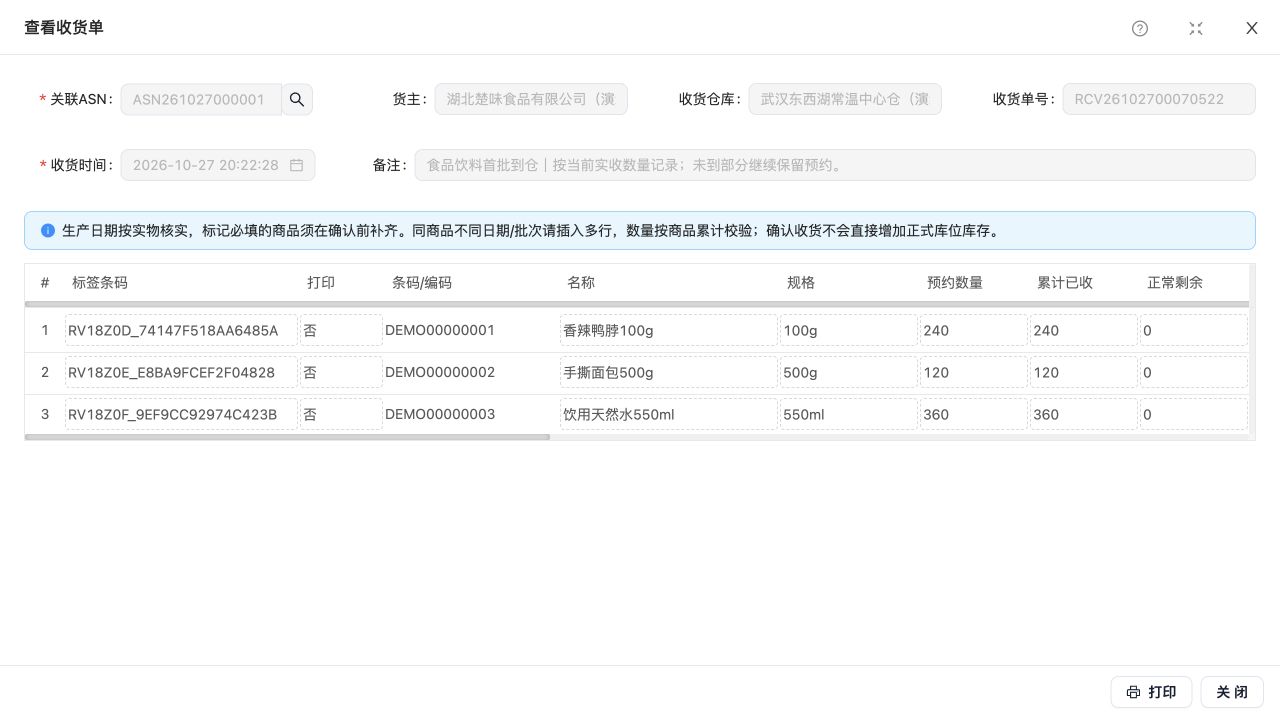Click the 550ml spec cell
1280x720 pixels.
coord(849,414)
